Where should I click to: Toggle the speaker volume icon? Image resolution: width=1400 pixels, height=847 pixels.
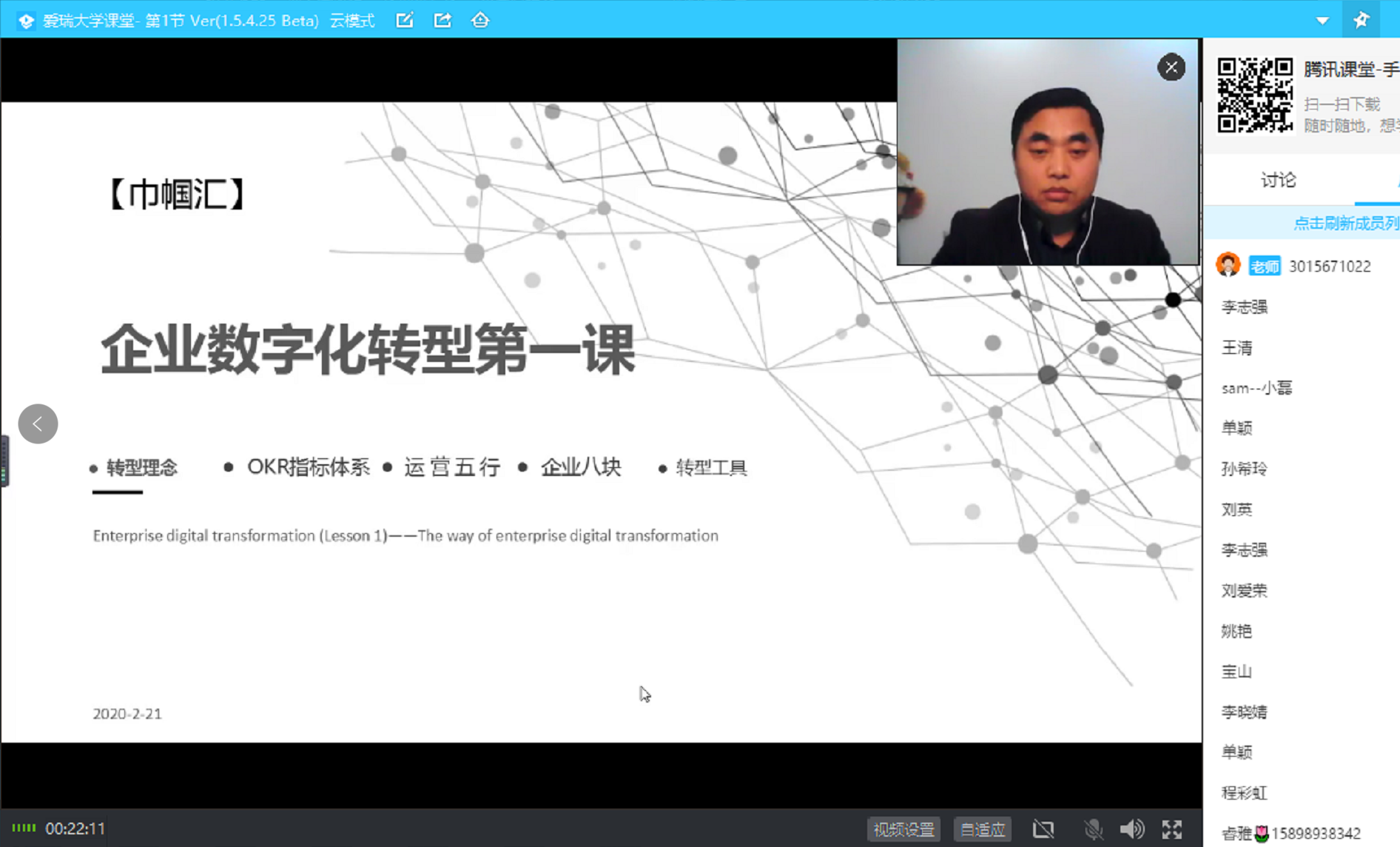coord(1131,828)
